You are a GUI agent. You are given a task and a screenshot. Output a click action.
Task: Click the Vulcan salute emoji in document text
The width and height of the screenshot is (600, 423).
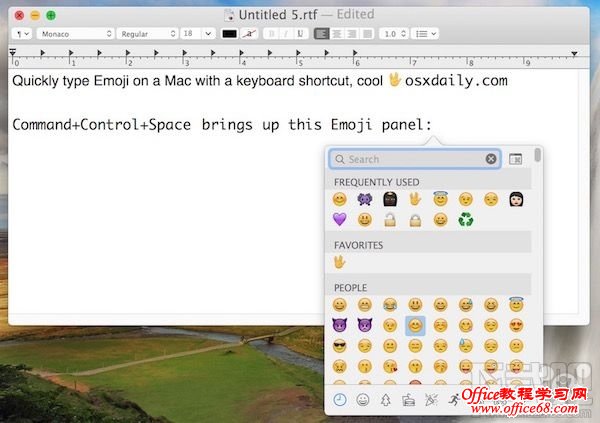[x=395, y=80]
